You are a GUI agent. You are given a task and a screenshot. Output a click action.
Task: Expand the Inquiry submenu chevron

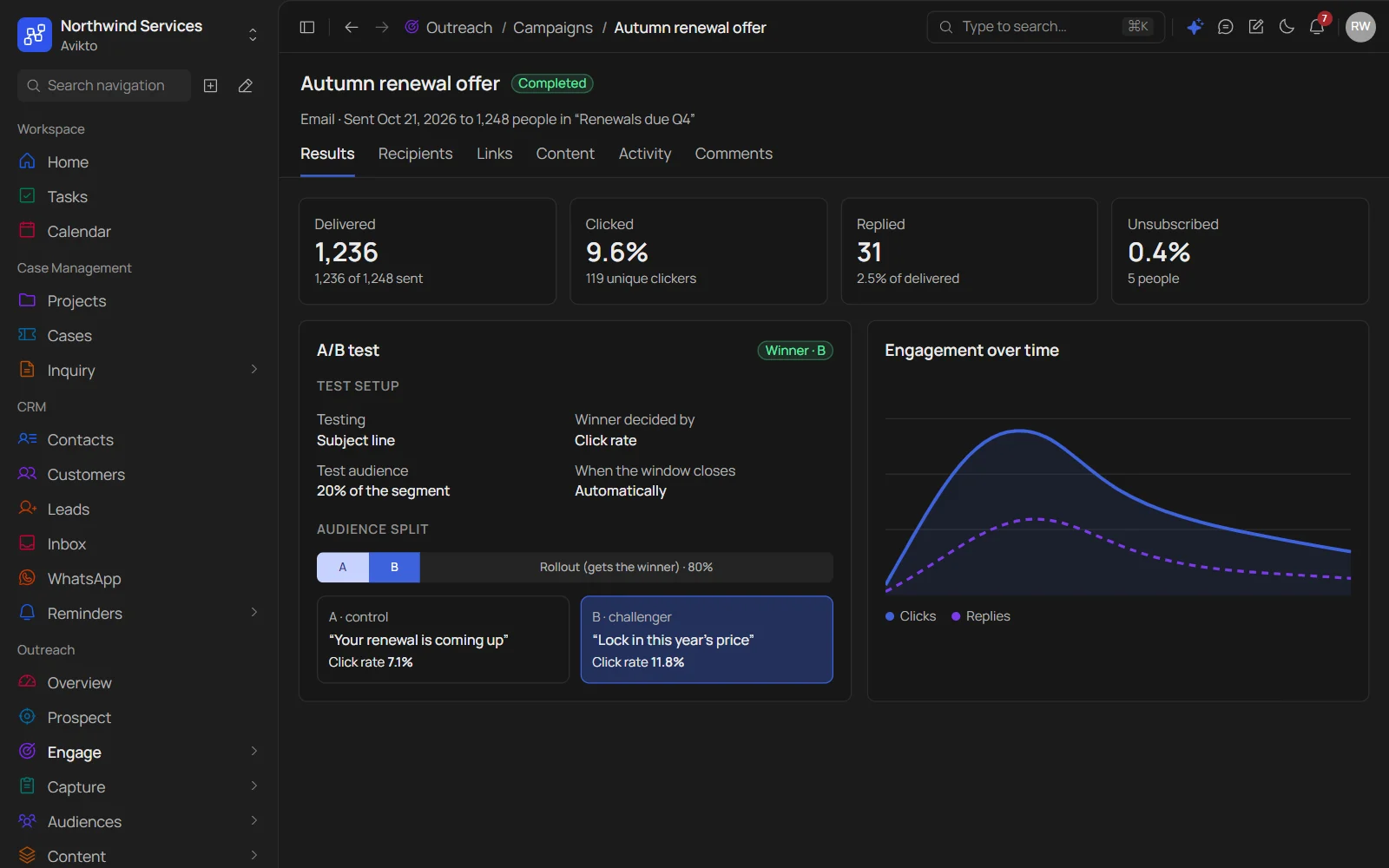(253, 370)
